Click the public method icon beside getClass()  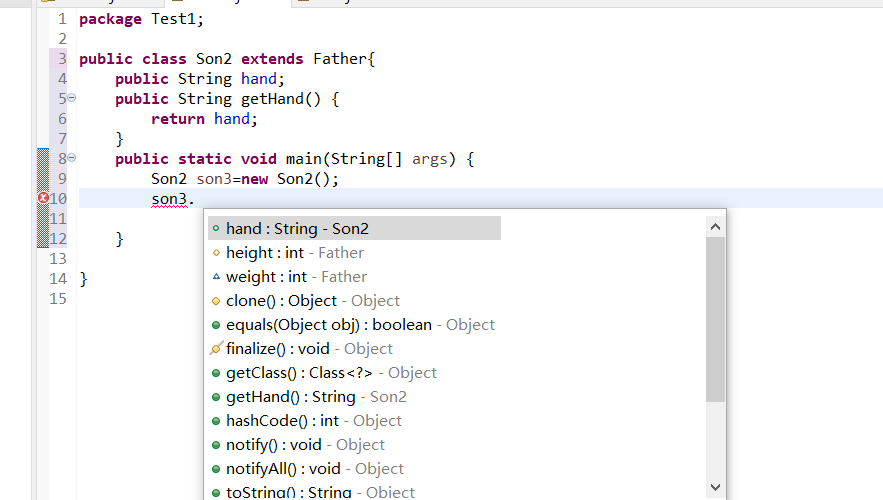pyautogui.click(x=216, y=373)
